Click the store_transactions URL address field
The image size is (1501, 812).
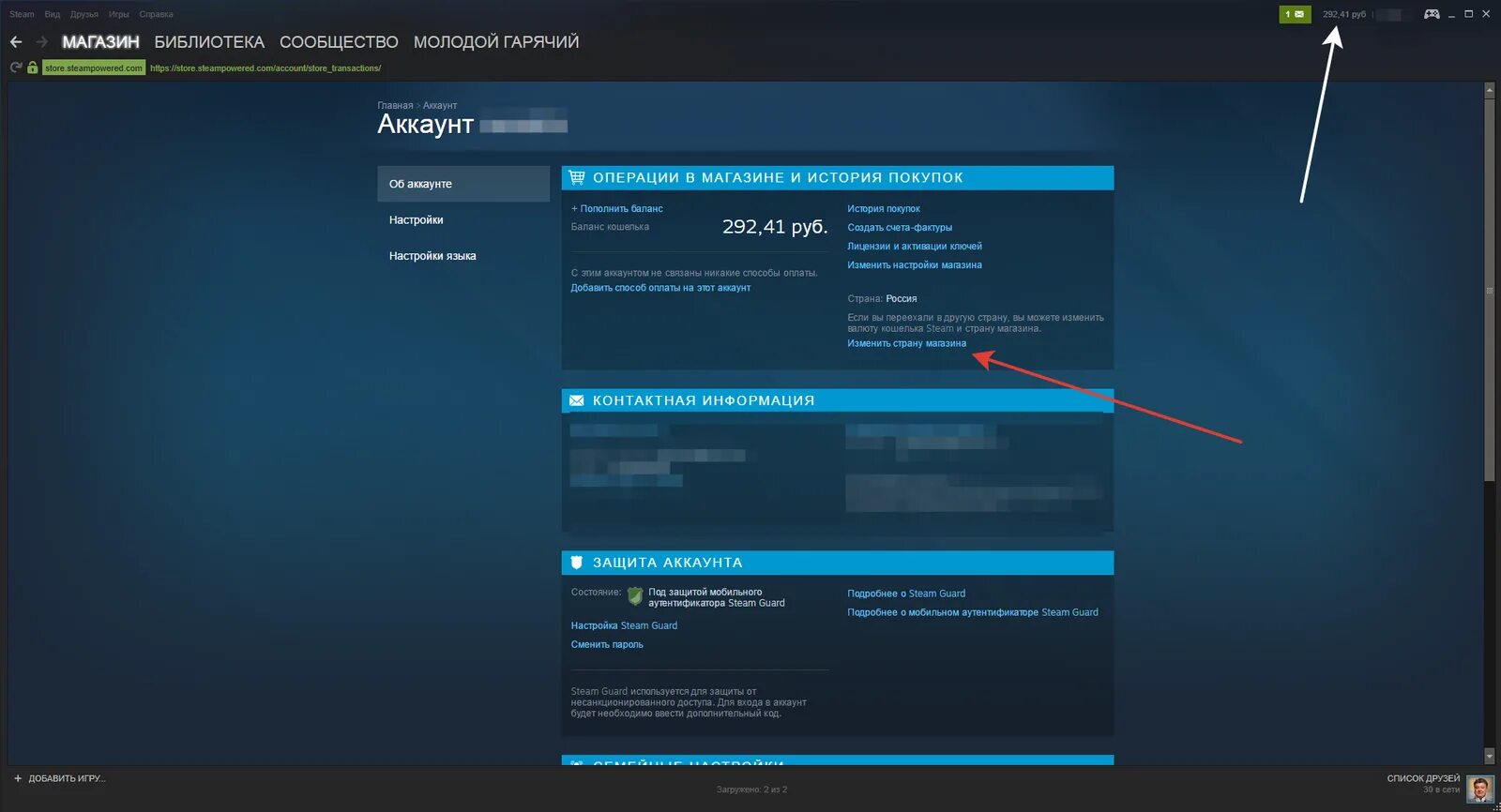(x=265, y=68)
